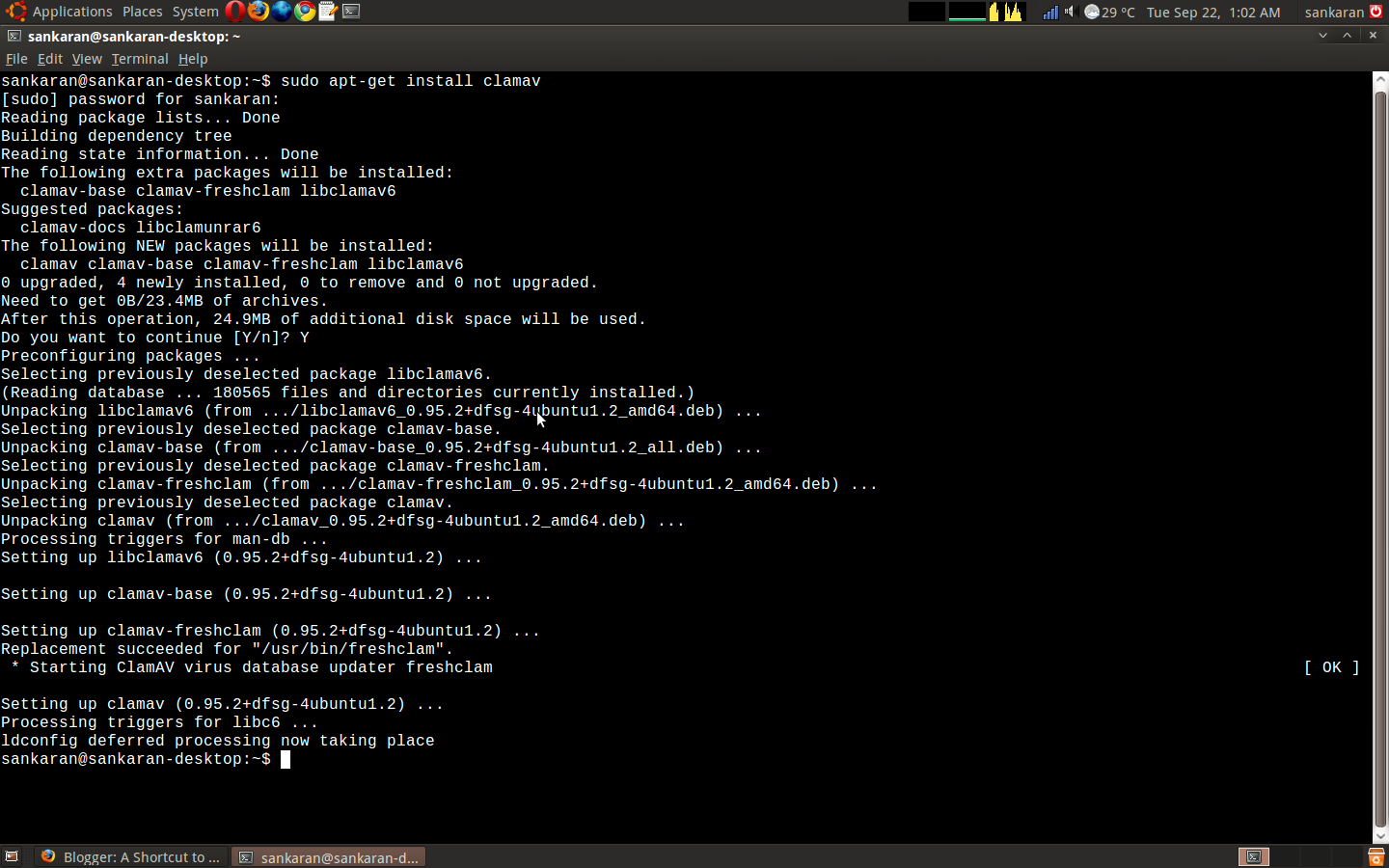
Task: Click the red power shutdown icon
Action: [x=1376, y=12]
